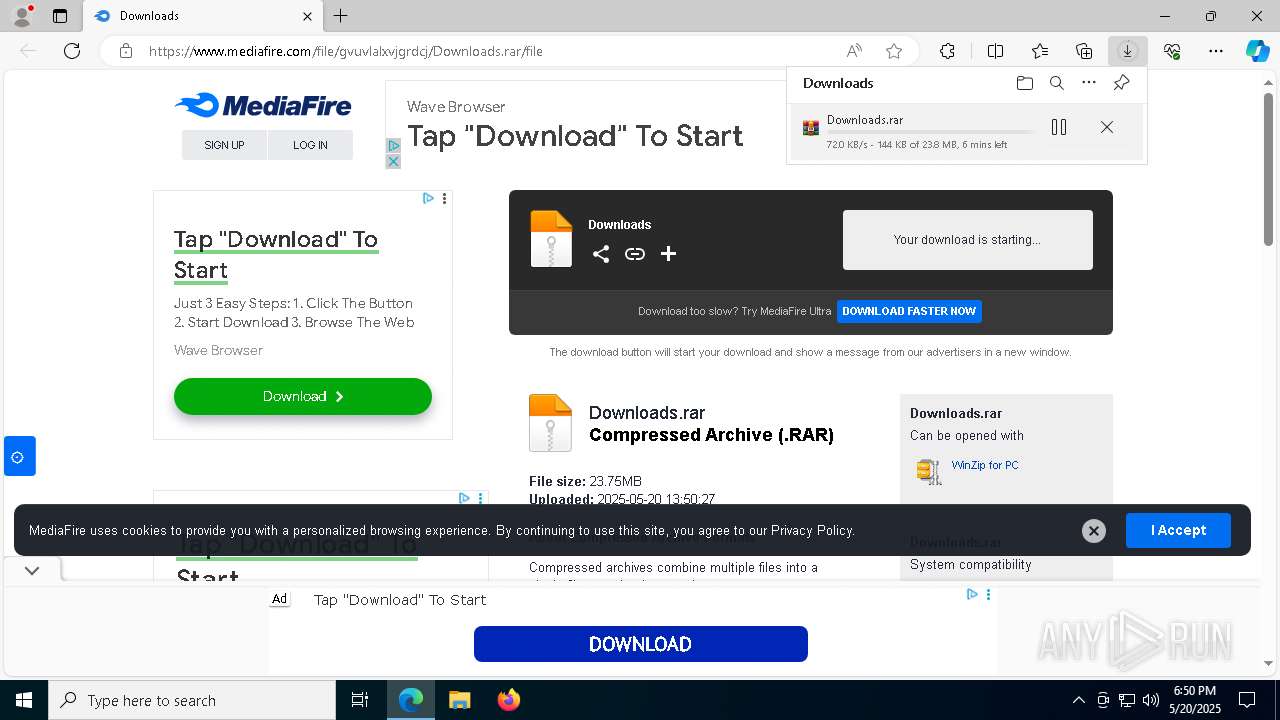The height and width of the screenshot is (720, 1280).
Task: Open Browser essentials heart icon
Action: 1172,51
